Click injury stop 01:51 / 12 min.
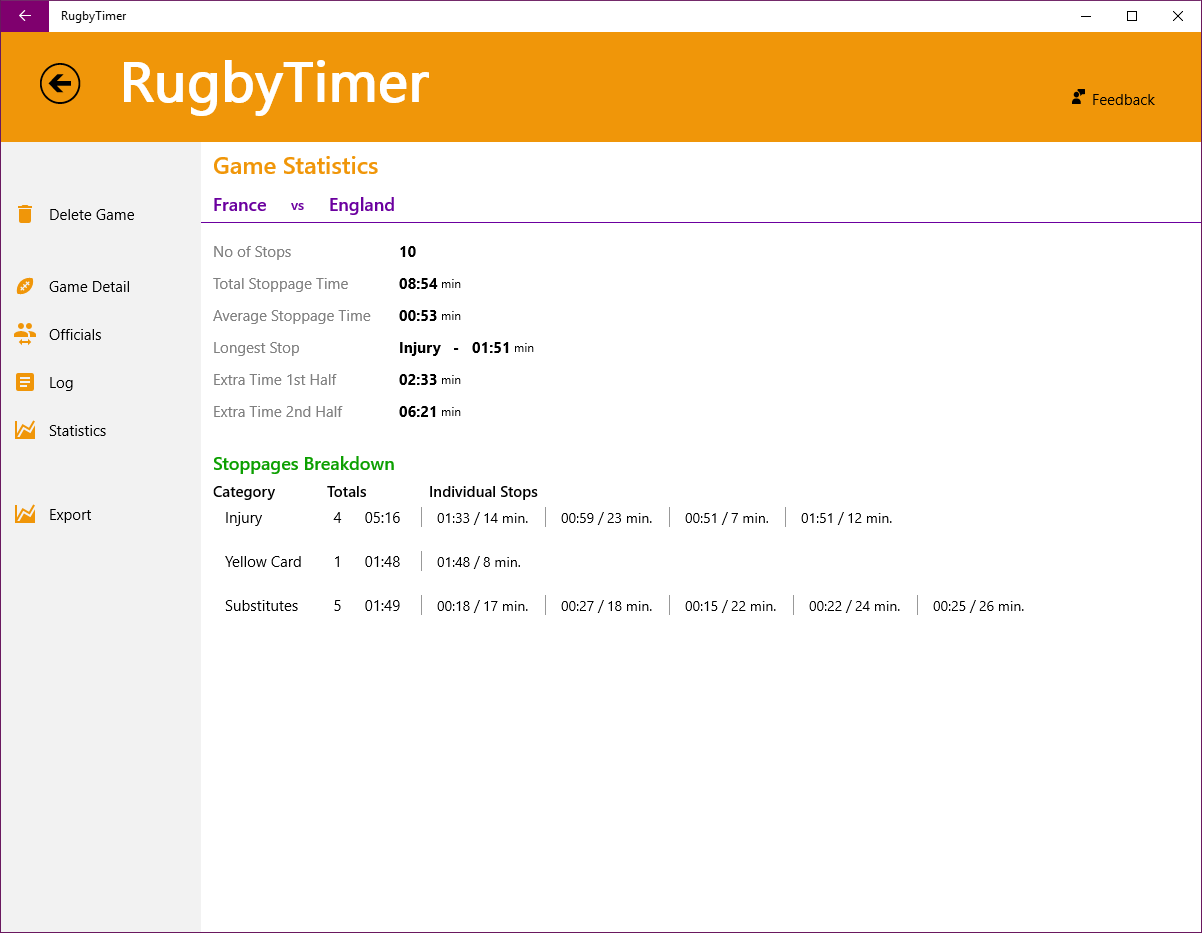1202x933 pixels. pyautogui.click(x=846, y=518)
